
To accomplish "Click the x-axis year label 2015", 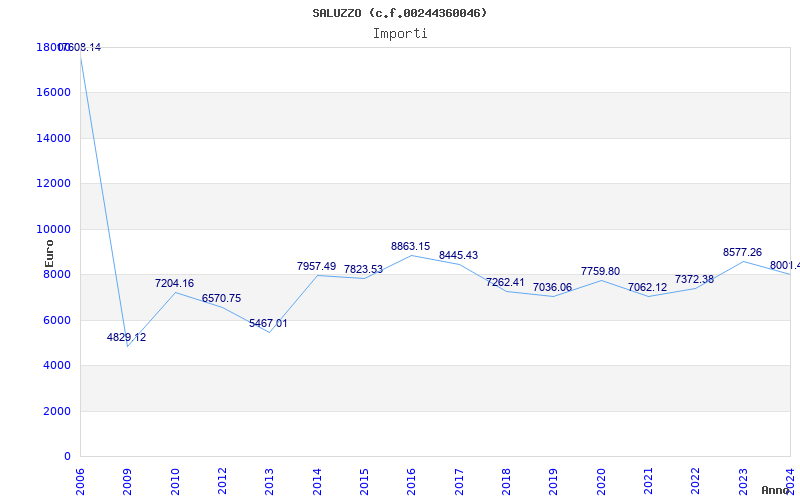I will (x=364, y=482).
